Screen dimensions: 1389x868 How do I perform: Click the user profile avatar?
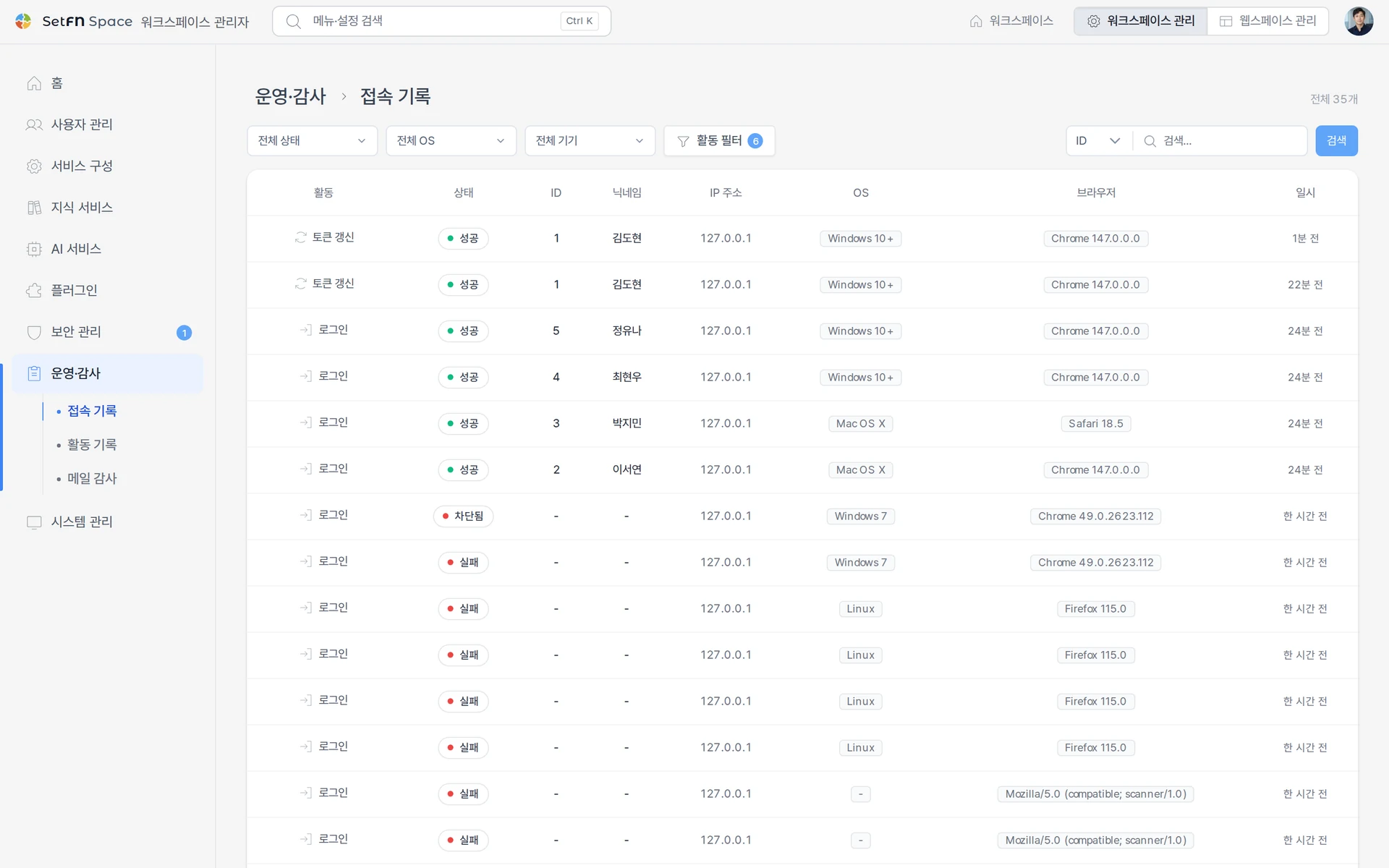pos(1358,21)
